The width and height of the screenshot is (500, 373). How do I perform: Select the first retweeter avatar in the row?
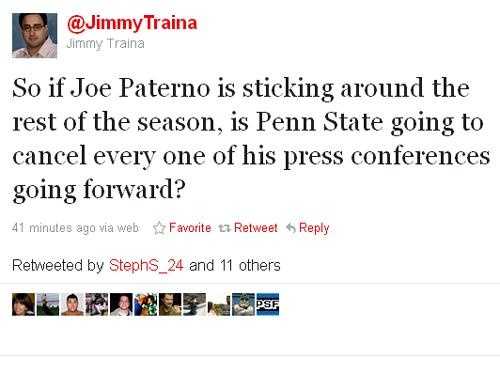[23, 304]
